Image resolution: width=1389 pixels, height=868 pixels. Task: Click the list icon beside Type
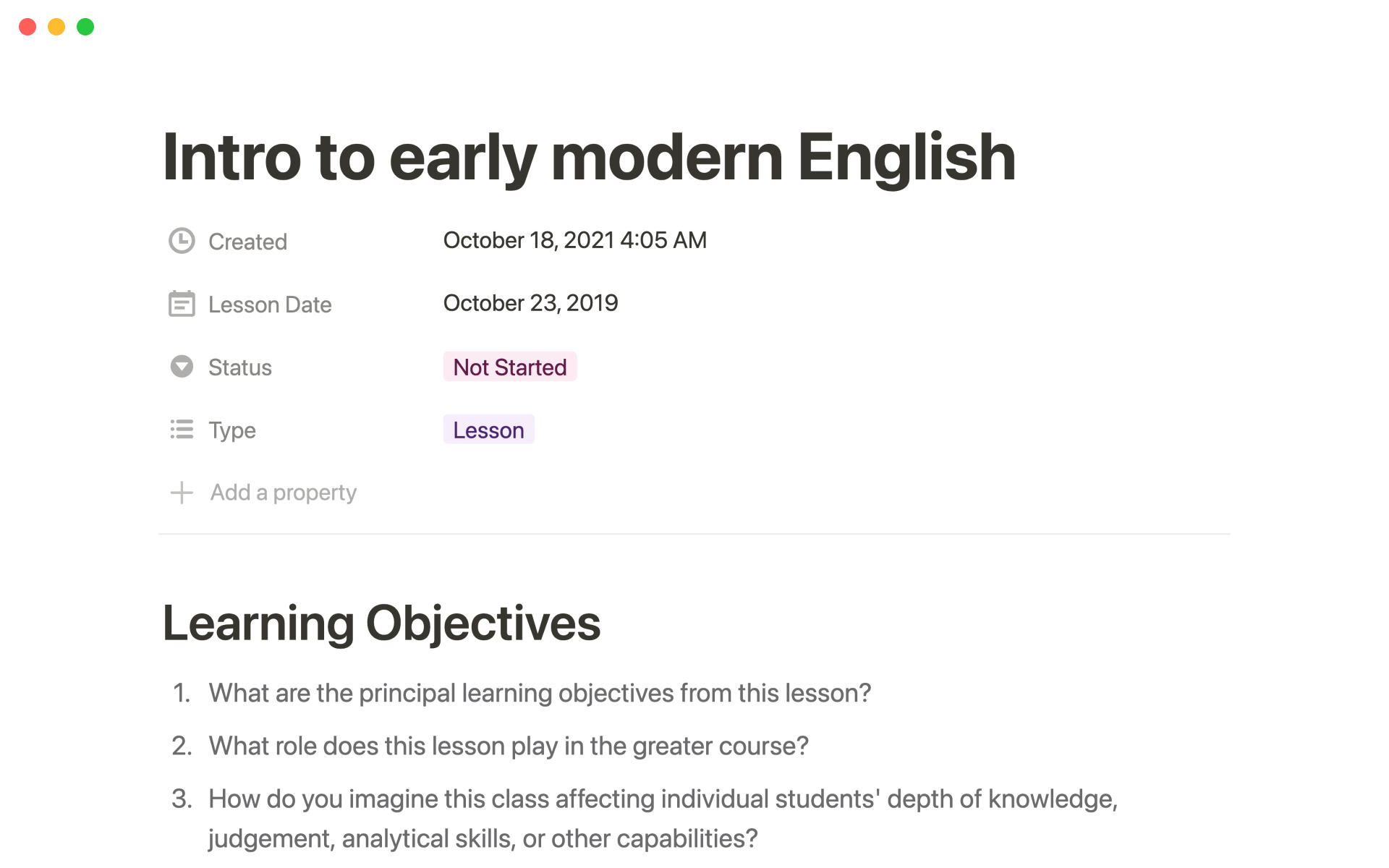182,430
